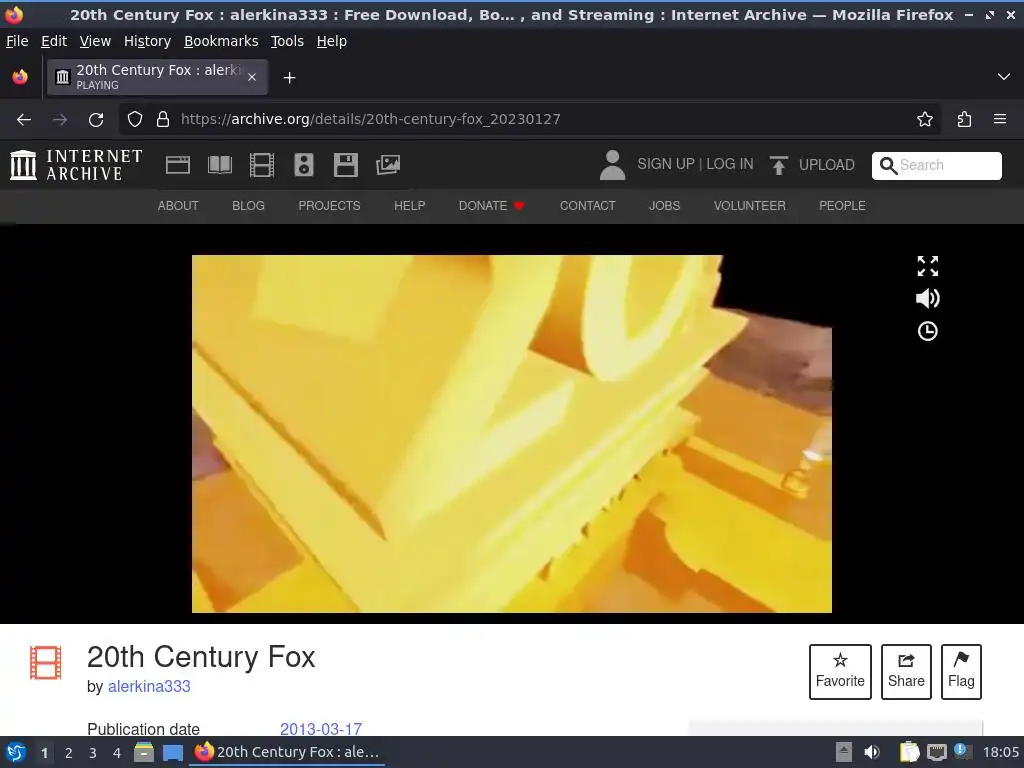
Task: Open the JOBS link
Action: click(664, 206)
